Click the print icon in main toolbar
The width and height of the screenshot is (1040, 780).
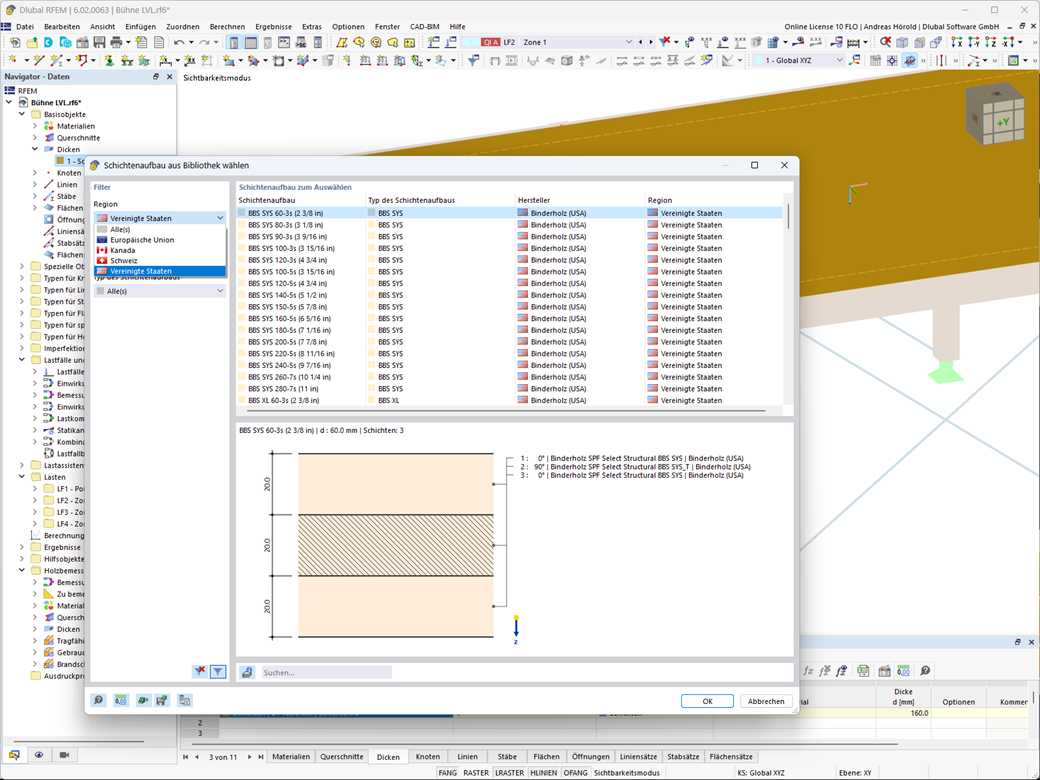tap(116, 43)
